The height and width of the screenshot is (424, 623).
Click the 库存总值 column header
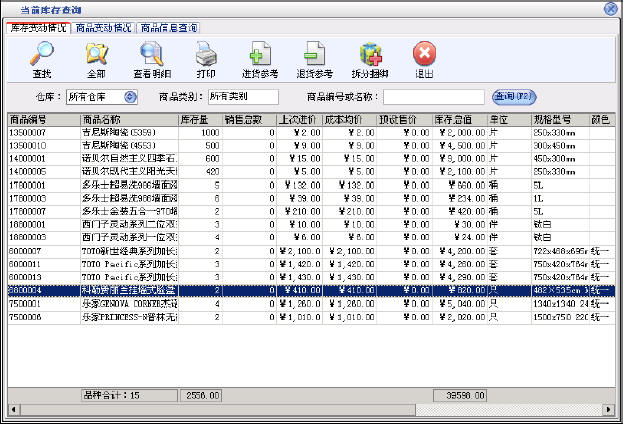(x=458, y=120)
